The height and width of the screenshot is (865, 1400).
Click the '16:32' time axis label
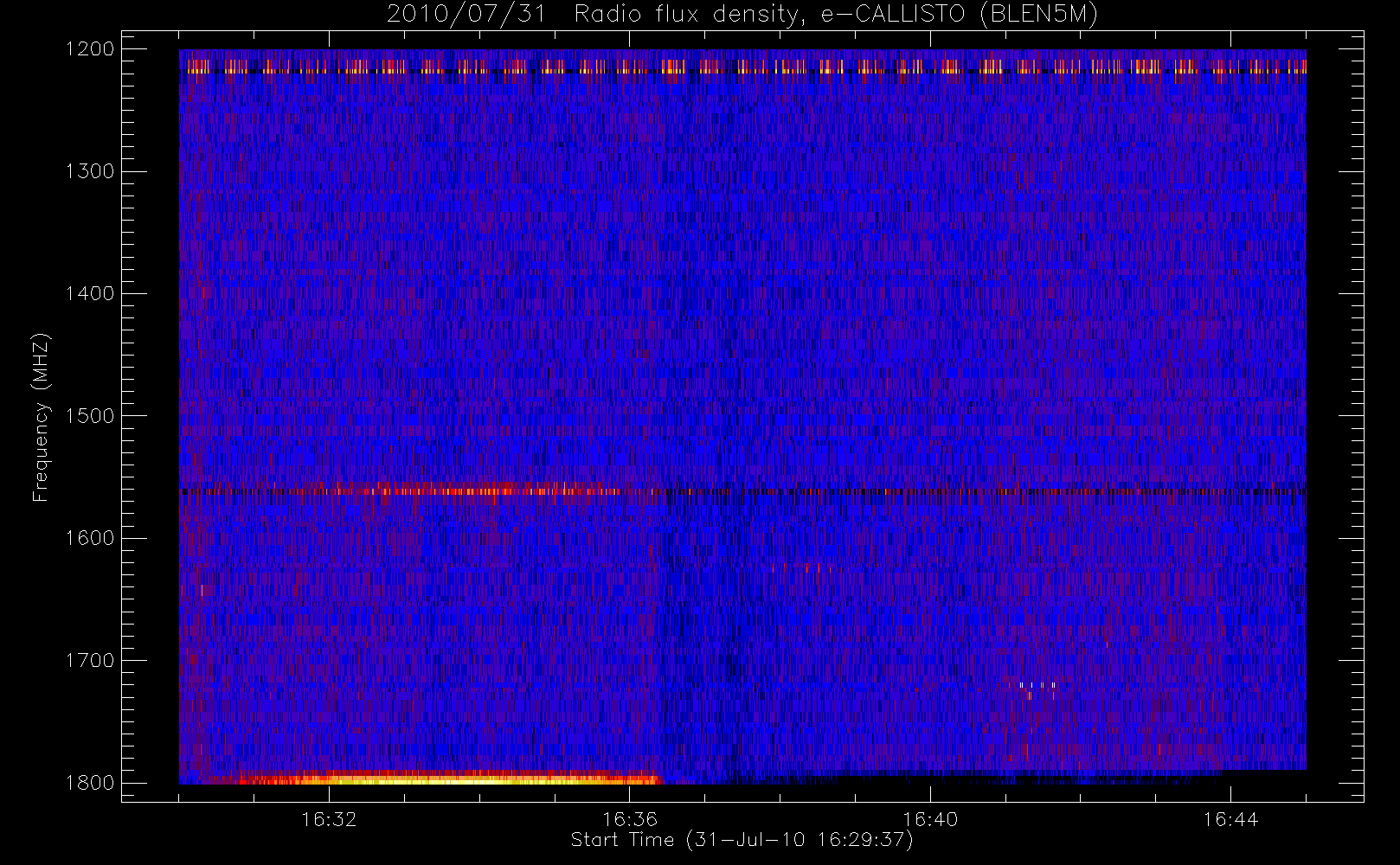coord(329,819)
